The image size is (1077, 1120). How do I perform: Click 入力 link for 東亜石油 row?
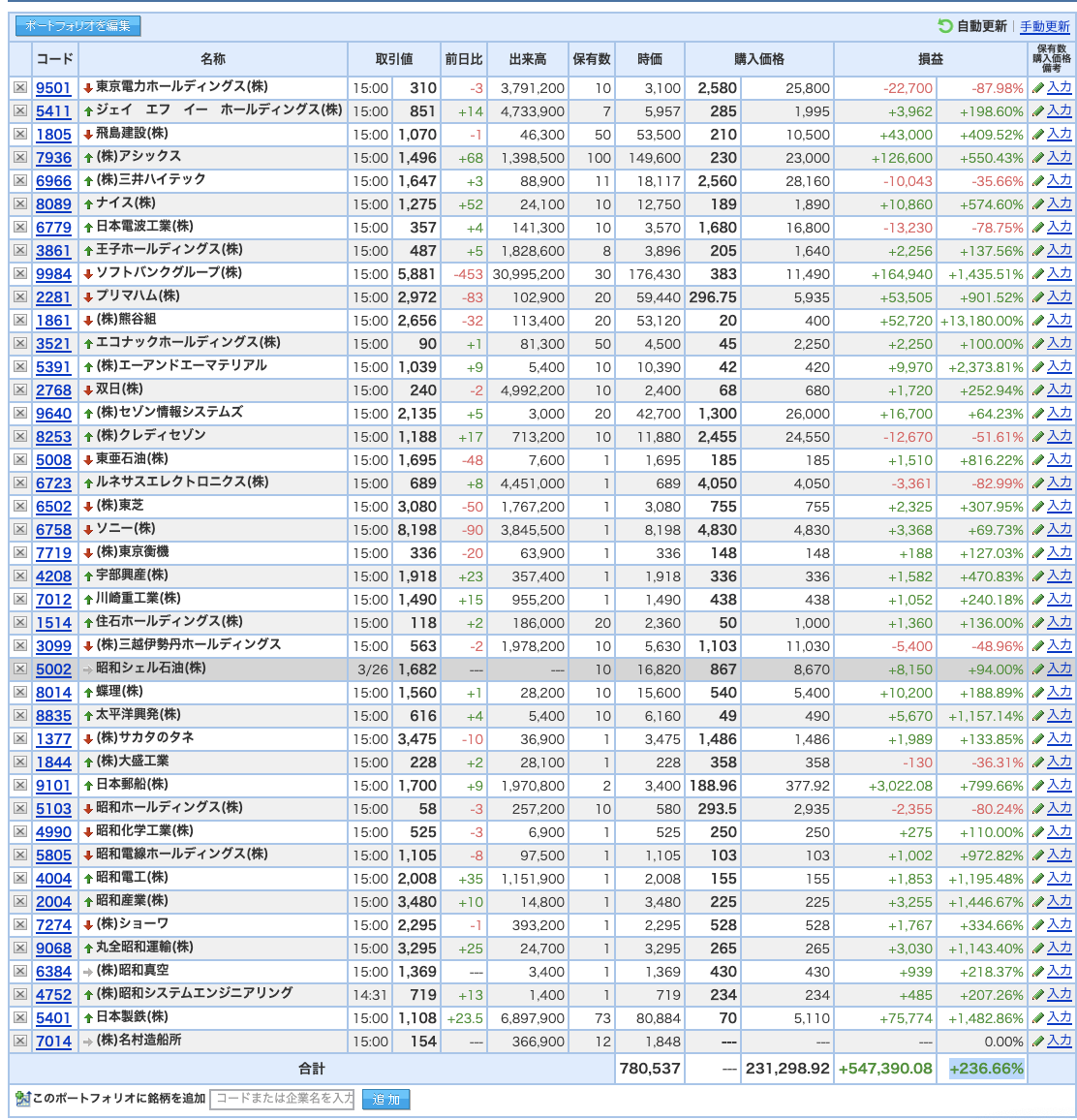[1060, 460]
